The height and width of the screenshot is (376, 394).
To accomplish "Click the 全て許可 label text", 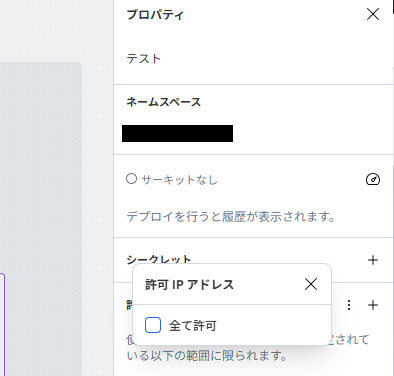I will click(193, 326).
